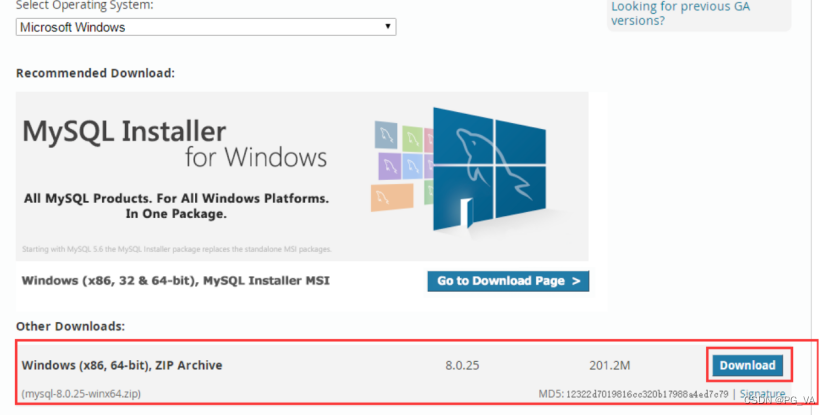Open the Looking for previous GA versions link
831x415 pixels.
(x=680, y=14)
